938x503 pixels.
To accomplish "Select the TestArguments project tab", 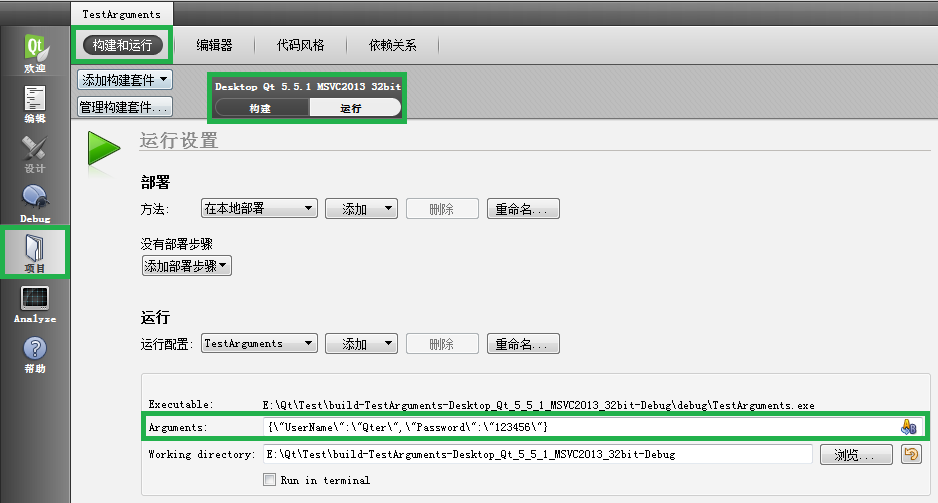I will click(x=121, y=14).
